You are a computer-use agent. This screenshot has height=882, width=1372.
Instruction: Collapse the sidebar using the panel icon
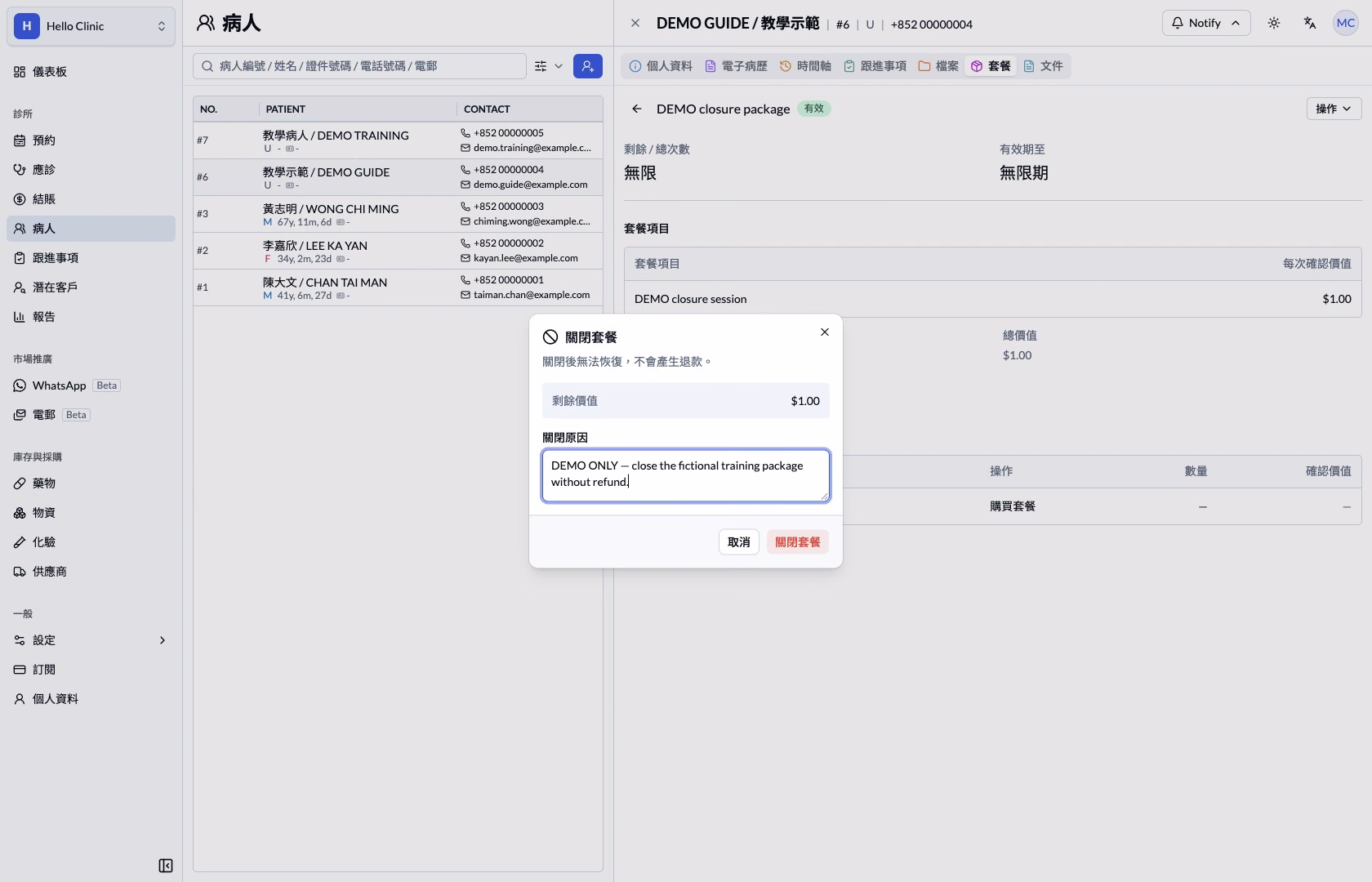(x=166, y=866)
